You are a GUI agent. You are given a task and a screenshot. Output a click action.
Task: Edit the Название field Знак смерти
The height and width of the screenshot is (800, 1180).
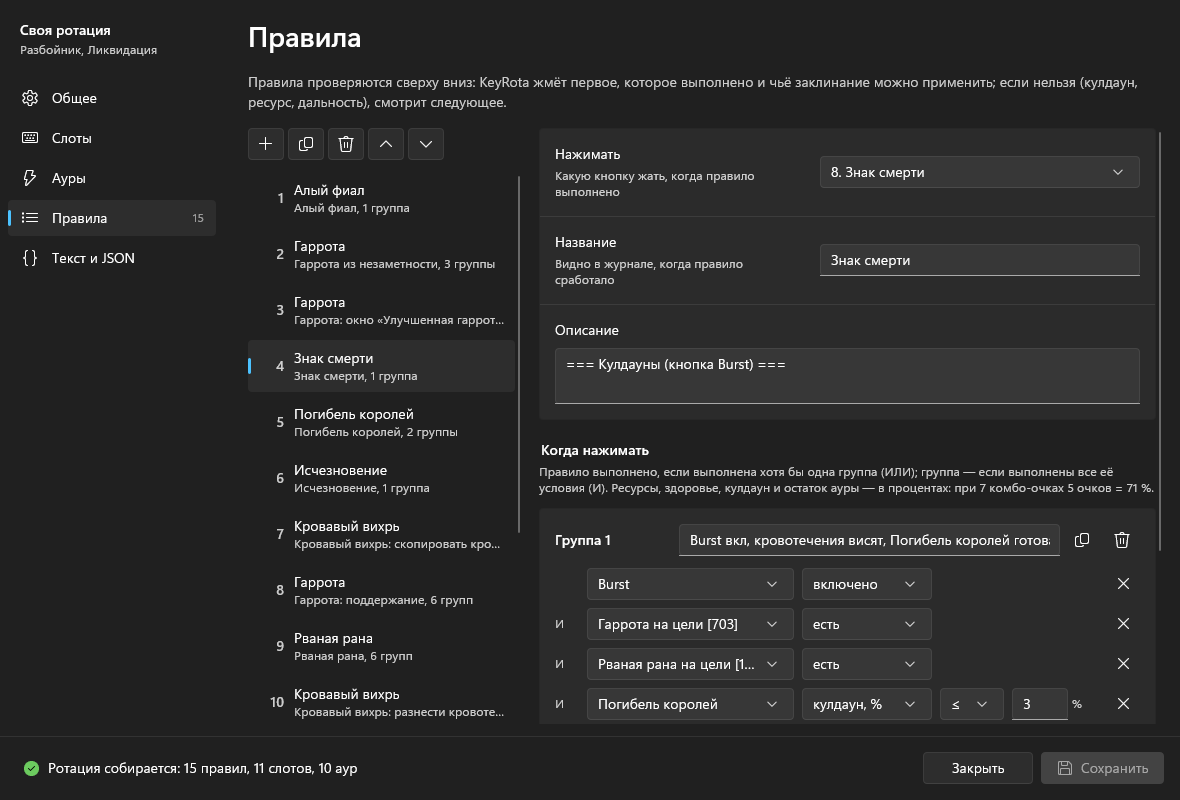pyautogui.click(x=979, y=260)
